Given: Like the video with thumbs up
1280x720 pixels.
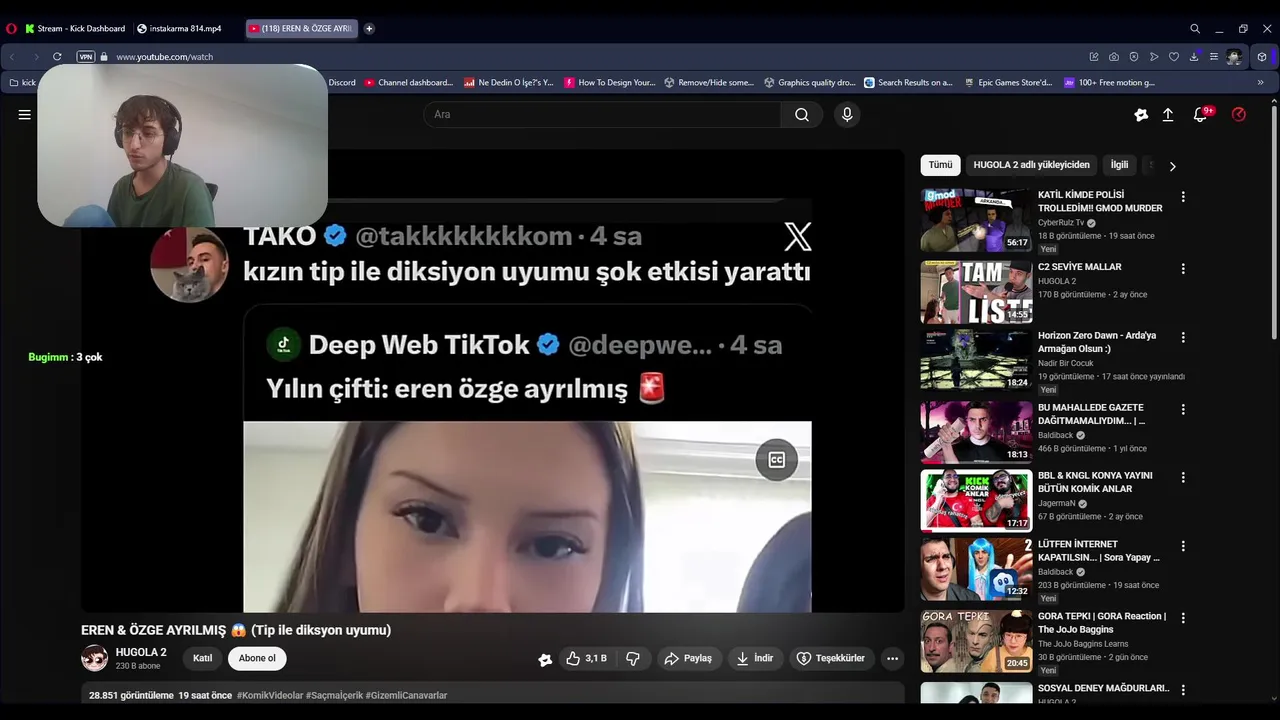Looking at the screenshot, I should click(x=586, y=658).
